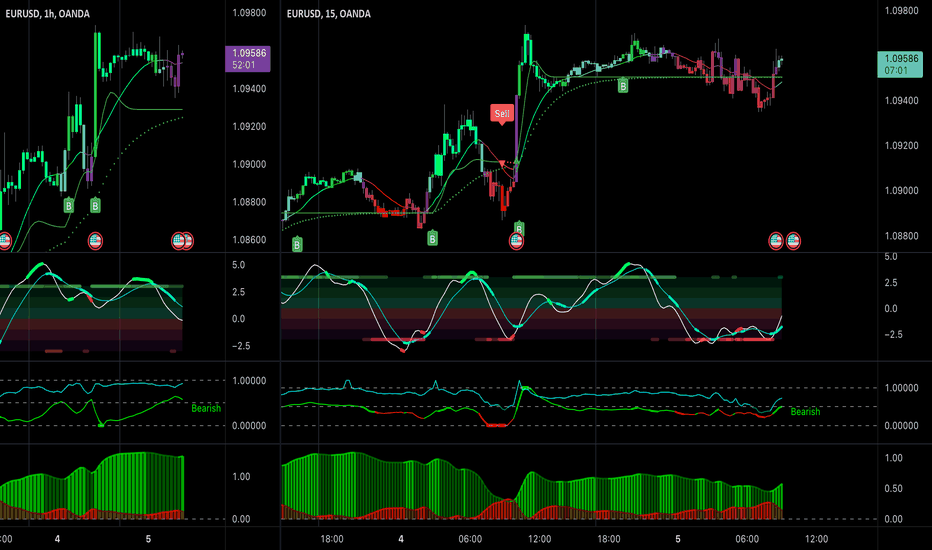
Task: Click the B marker below the dip after date 4
Action: coord(432,238)
